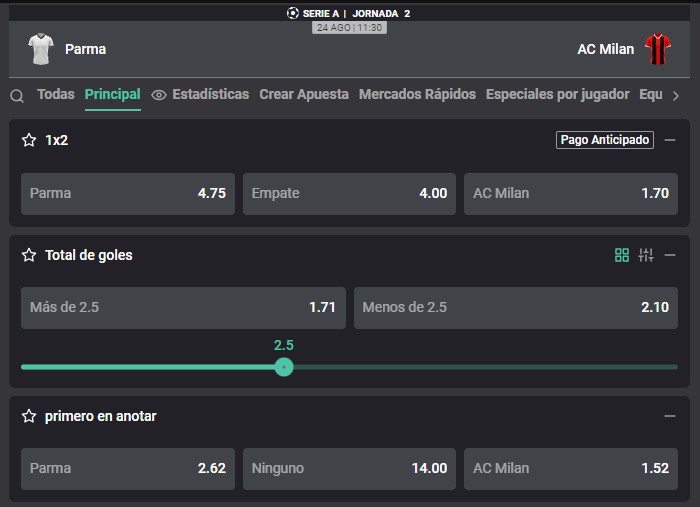
Task: Star the Total de goles market
Action: coord(29,255)
